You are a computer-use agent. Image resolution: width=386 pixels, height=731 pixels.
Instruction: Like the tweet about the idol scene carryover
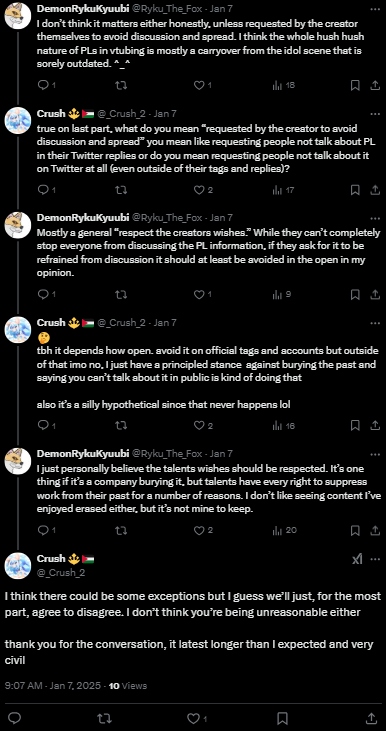(203, 85)
